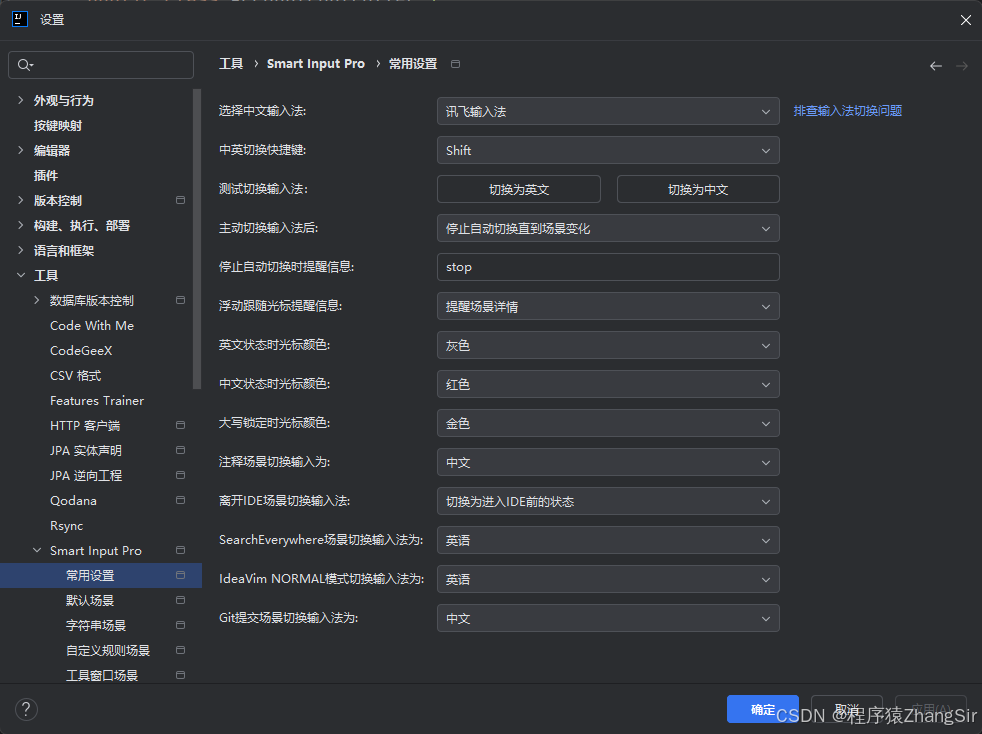Collapse the 工具 tree node
The width and height of the screenshot is (982, 734).
pos(21,276)
